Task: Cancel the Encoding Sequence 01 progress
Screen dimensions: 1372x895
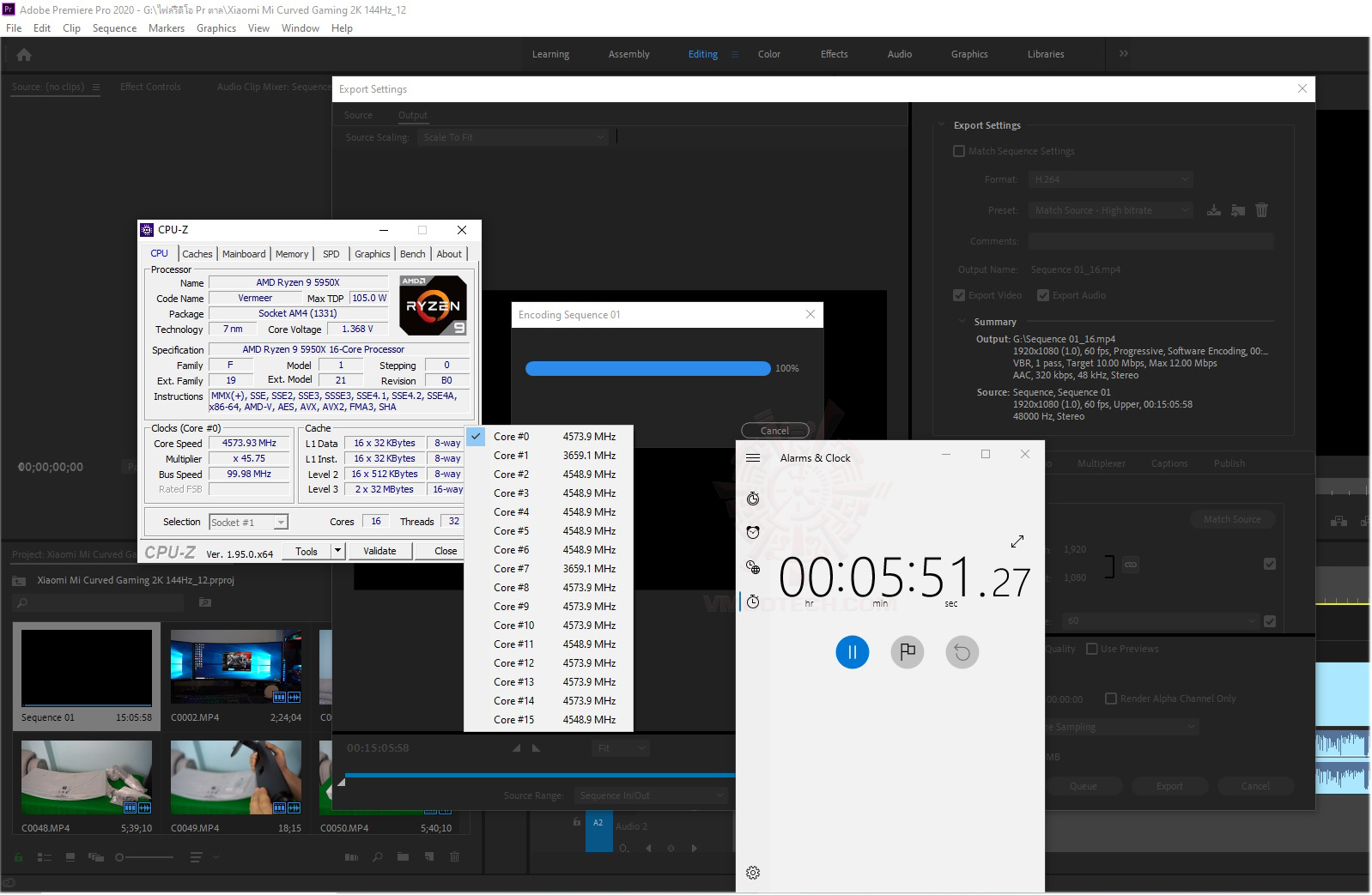Action: click(x=774, y=431)
